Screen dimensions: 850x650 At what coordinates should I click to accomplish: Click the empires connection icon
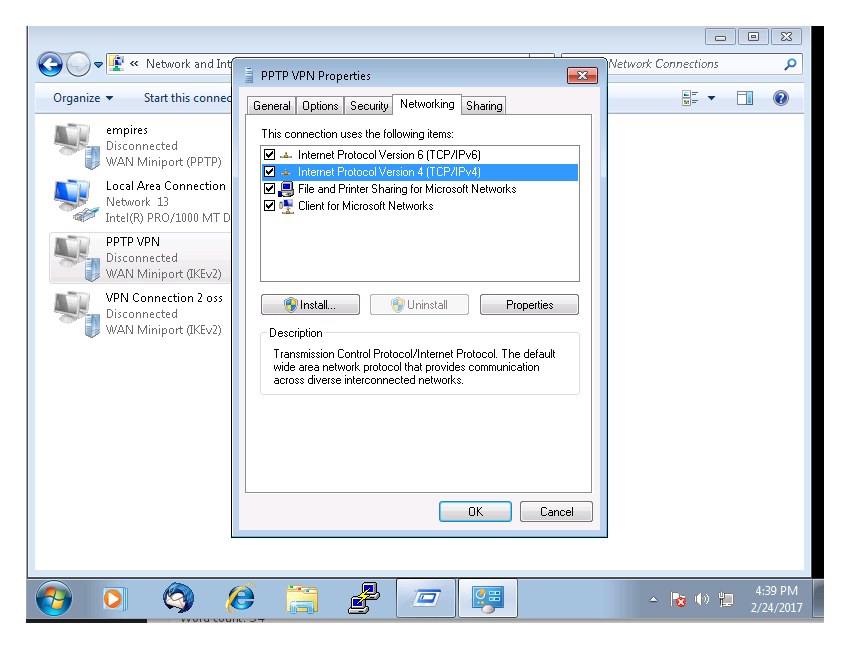point(76,145)
